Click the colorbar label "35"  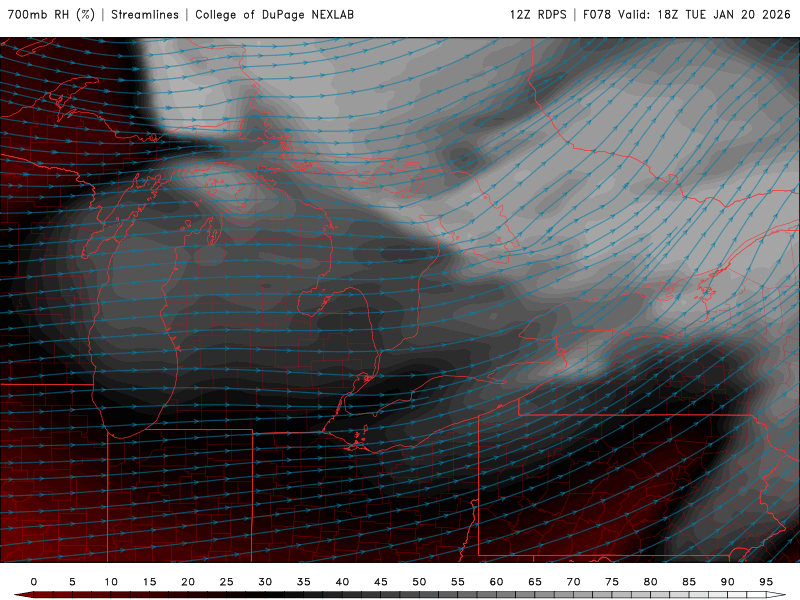coord(304,582)
